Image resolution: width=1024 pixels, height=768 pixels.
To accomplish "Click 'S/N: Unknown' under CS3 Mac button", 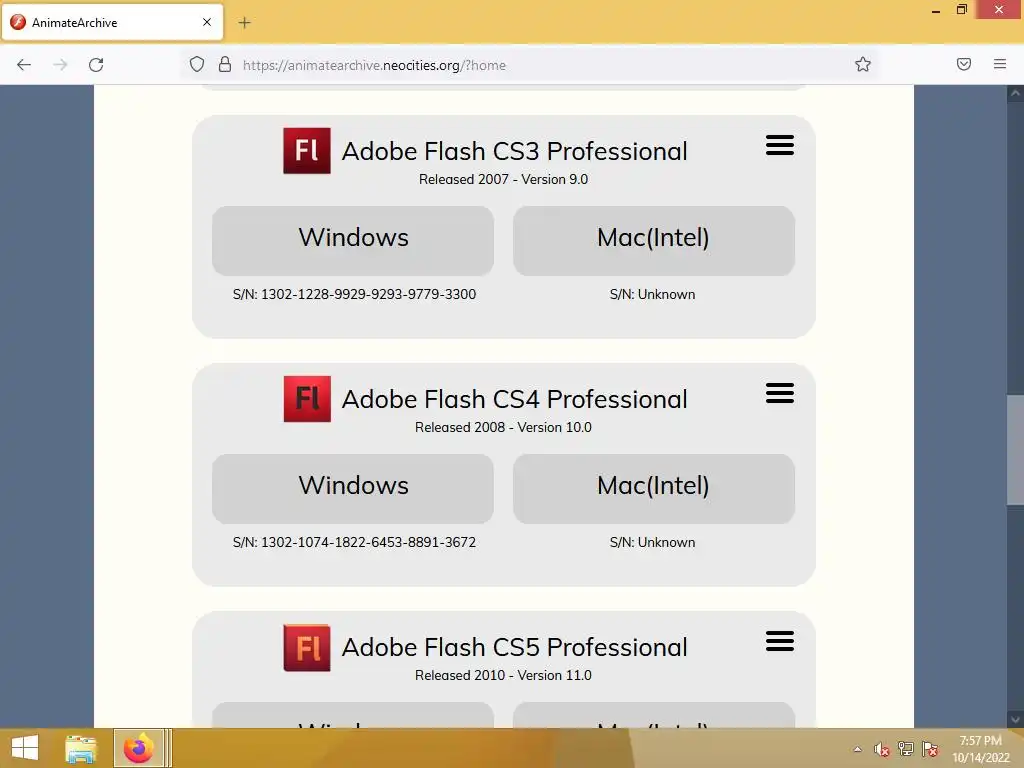I will tap(652, 295).
